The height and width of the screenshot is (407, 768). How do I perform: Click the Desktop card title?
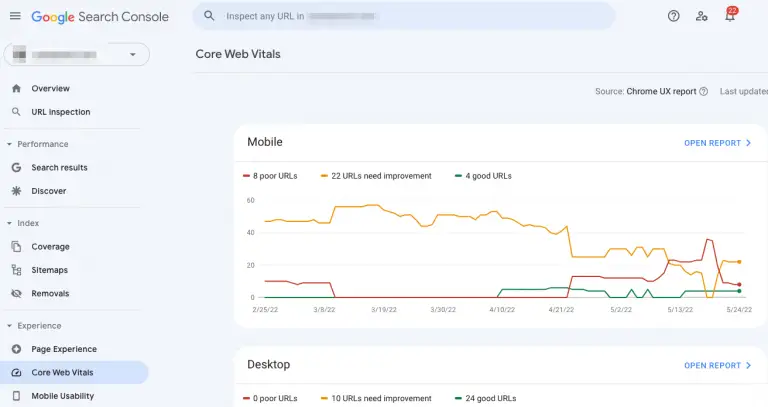[268, 364]
